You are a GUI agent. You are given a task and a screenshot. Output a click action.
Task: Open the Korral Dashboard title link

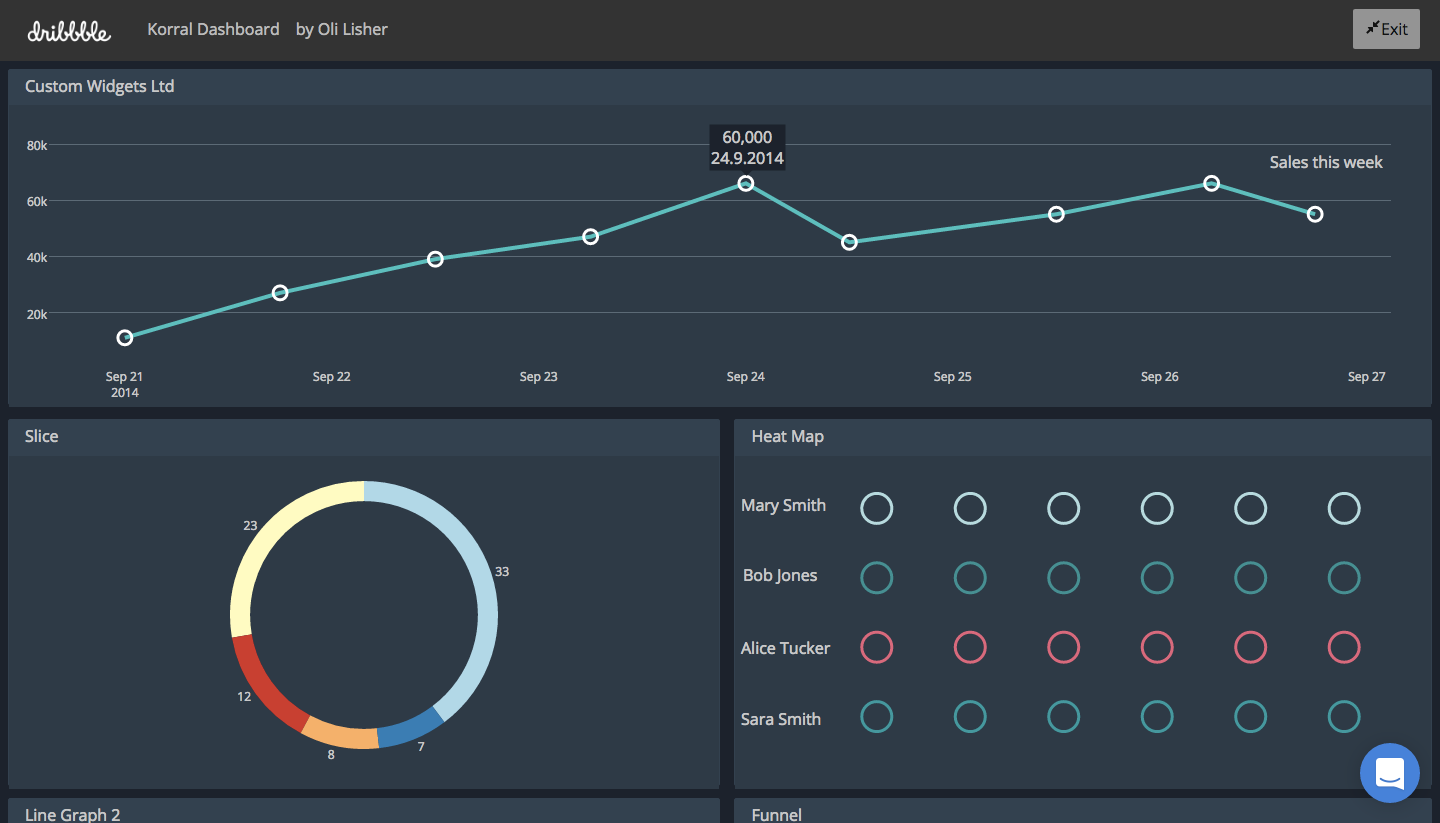pos(213,29)
